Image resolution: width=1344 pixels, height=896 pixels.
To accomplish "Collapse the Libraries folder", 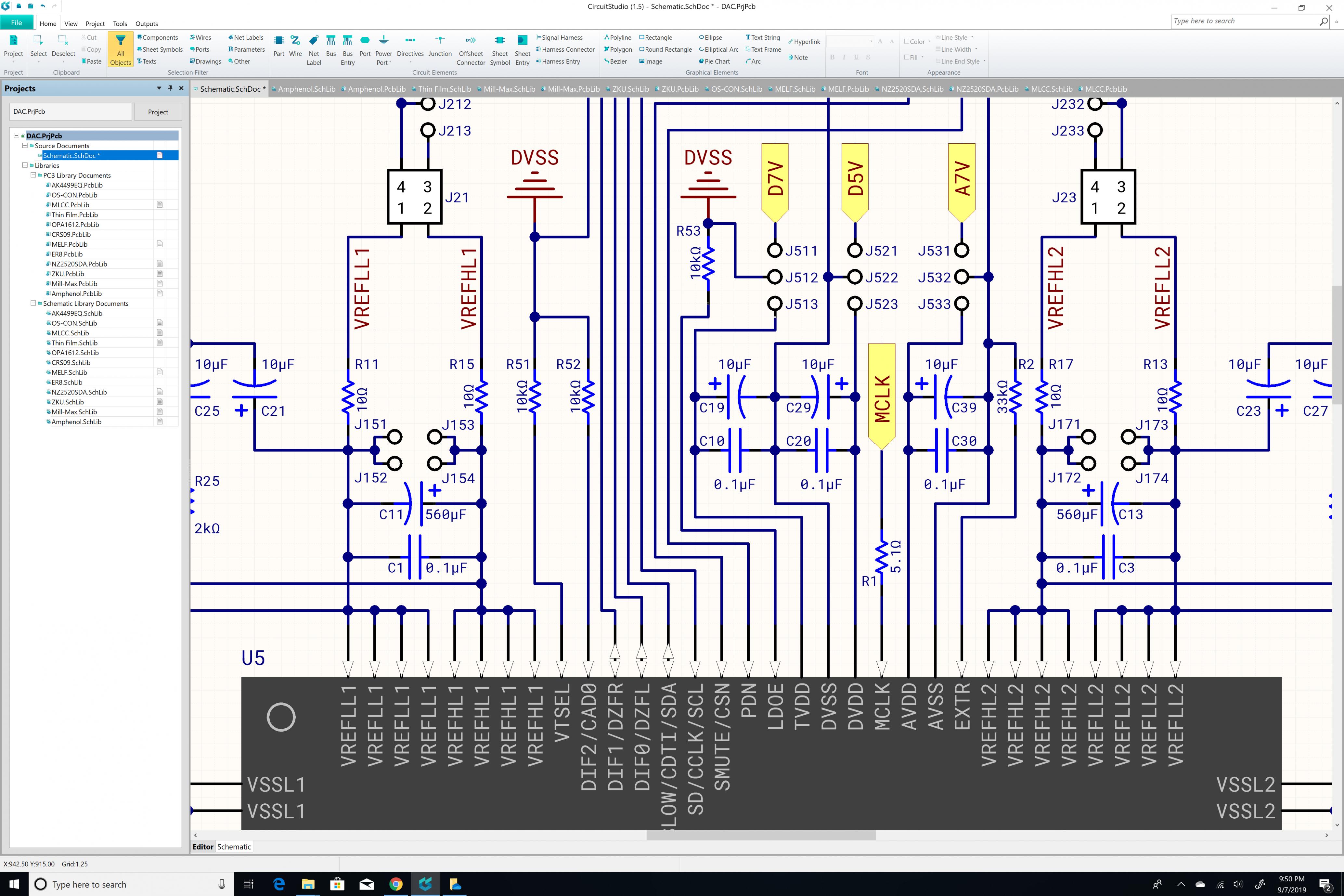I will (x=25, y=165).
